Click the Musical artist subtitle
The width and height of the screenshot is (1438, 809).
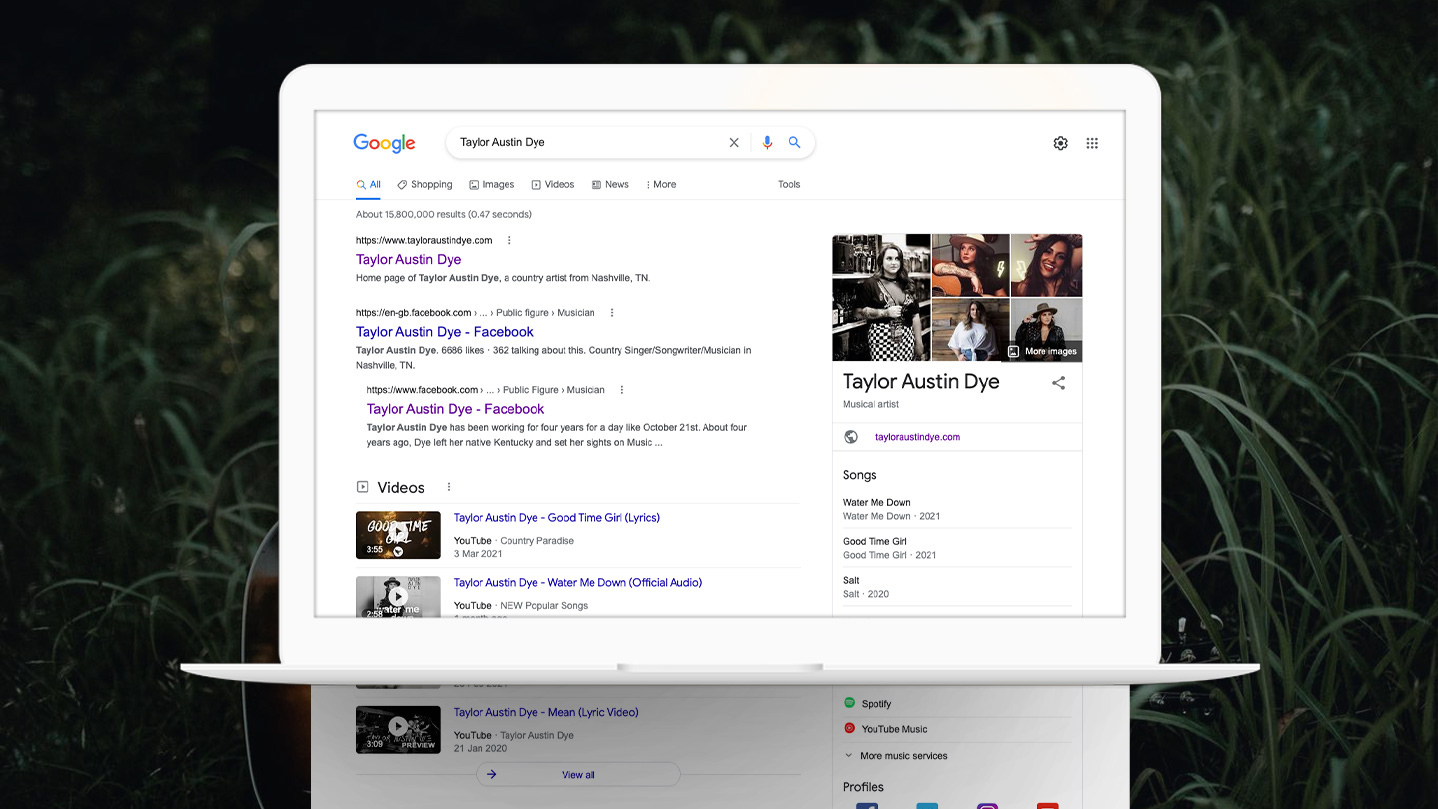tap(871, 405)
